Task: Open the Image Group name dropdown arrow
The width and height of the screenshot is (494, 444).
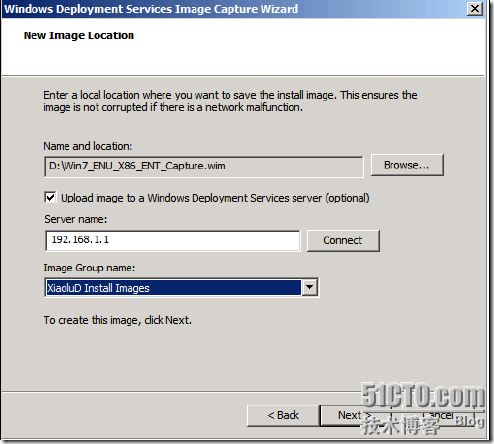Action: point(309,287)
